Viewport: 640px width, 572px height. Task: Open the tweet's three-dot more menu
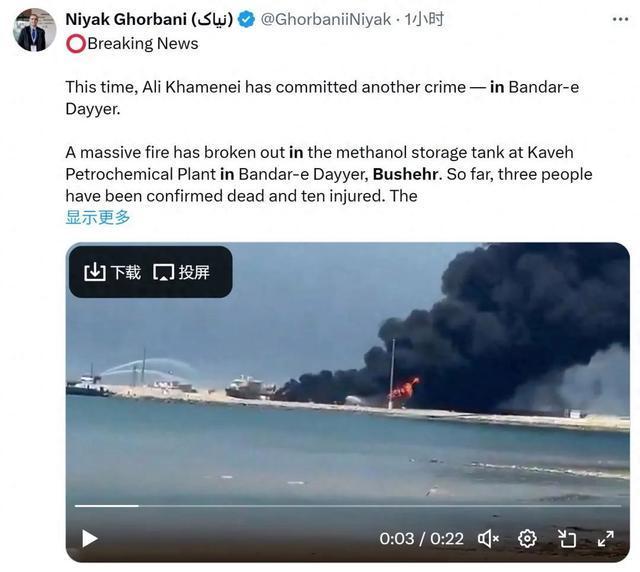(620, 19)
